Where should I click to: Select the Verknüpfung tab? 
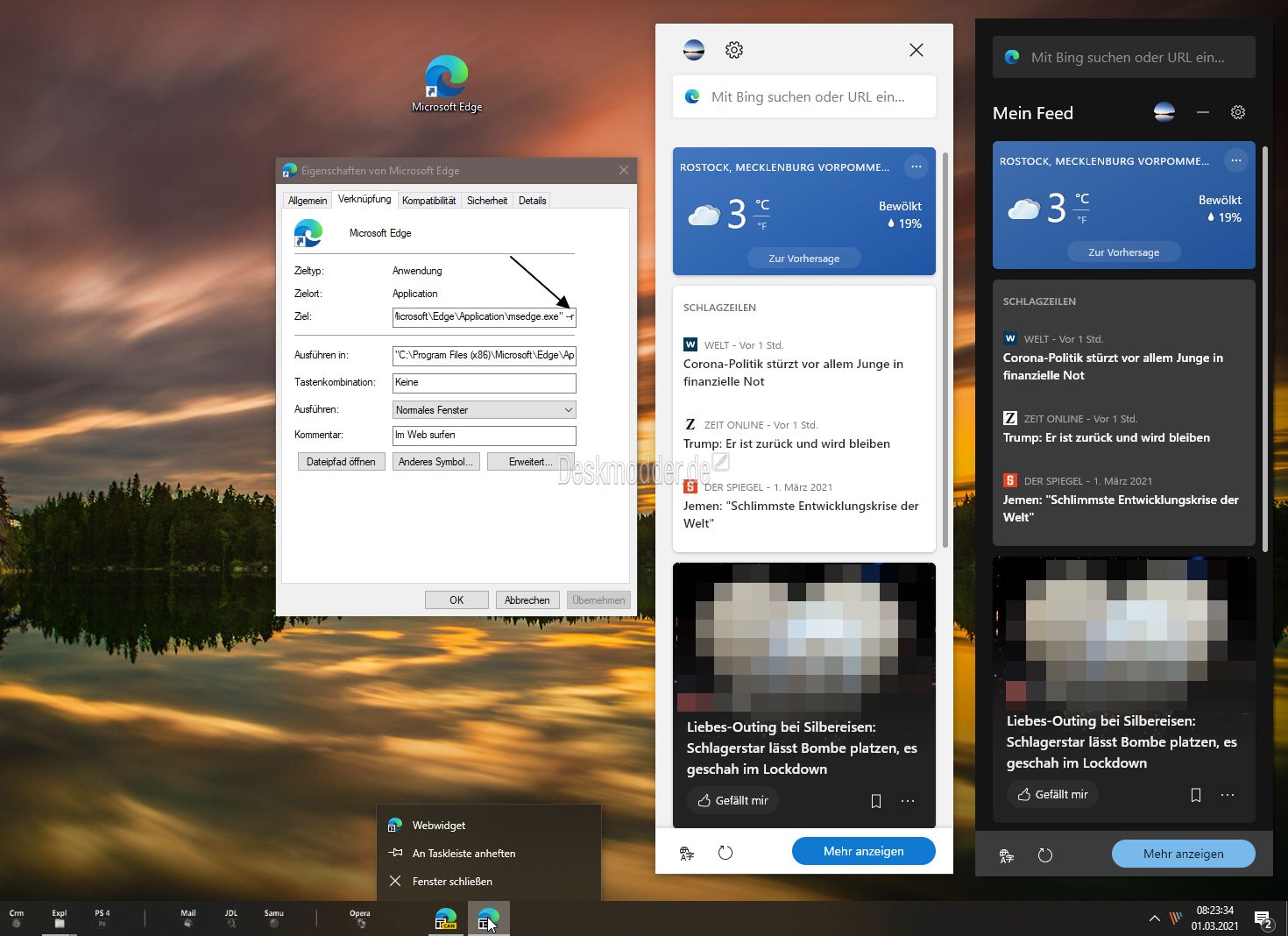pos(364,199)
